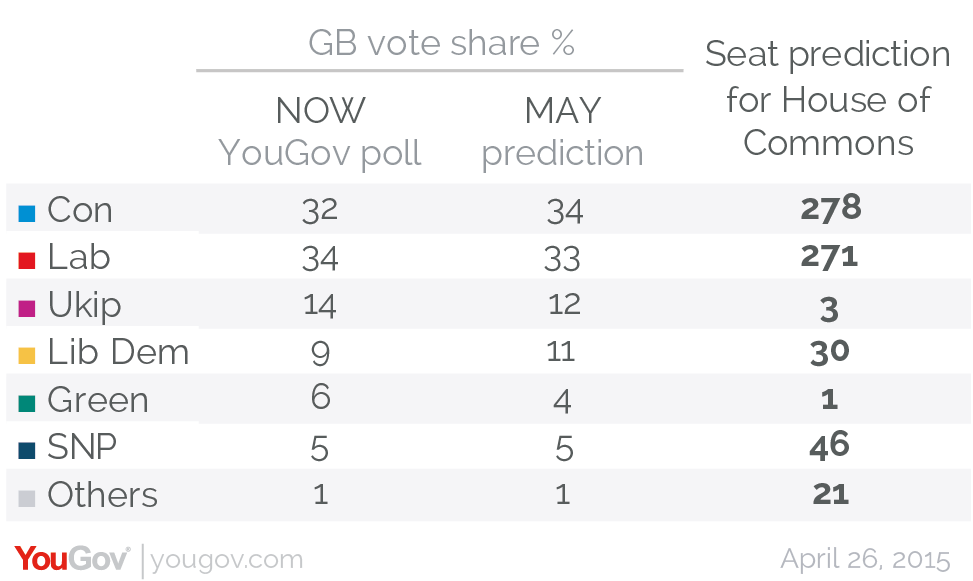Select Con seat prediction value 278
This screenshot has height=581, width=973.
(x=831, y=209)
